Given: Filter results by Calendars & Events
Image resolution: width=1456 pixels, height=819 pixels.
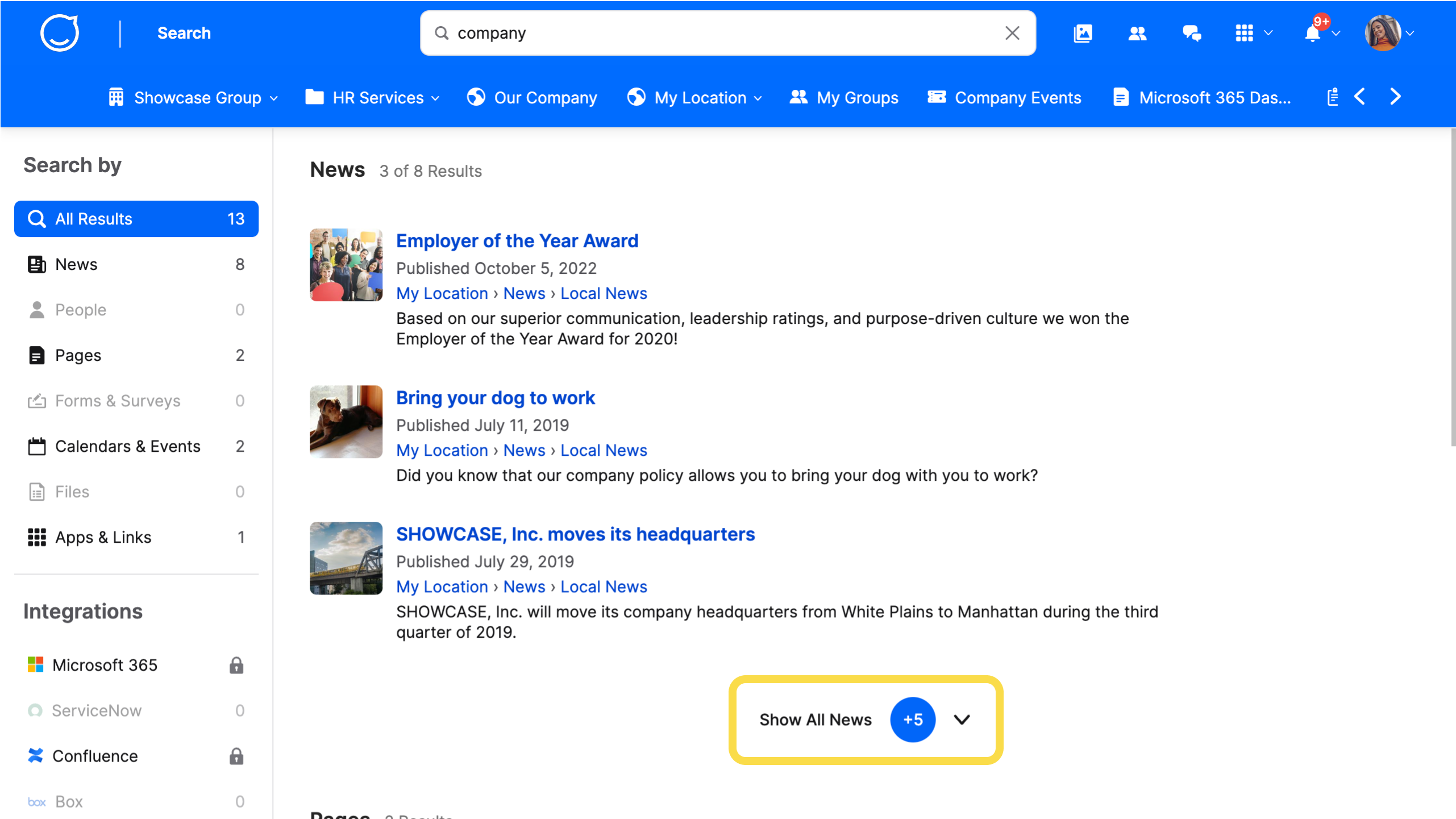Looking at the screenshot, I should tap(136, 446).
